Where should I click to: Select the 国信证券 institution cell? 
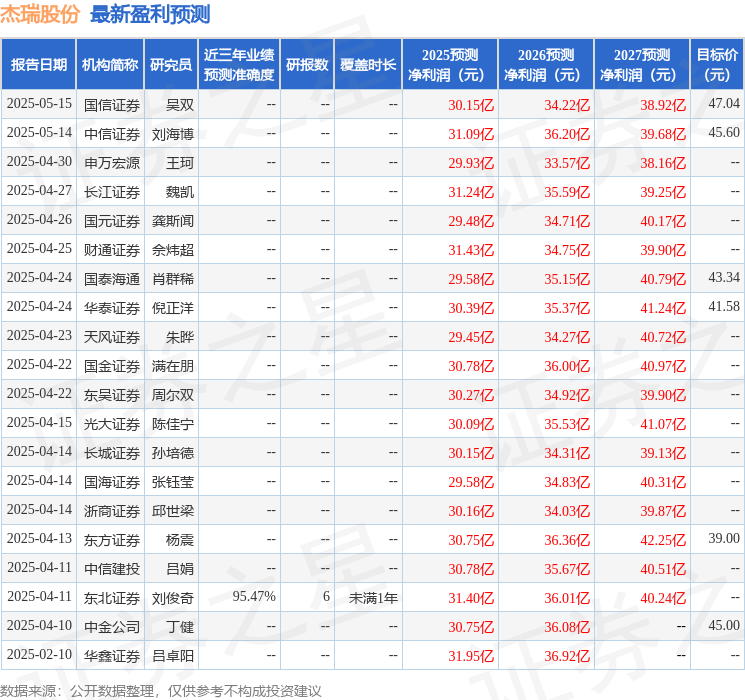click(112, 105)
